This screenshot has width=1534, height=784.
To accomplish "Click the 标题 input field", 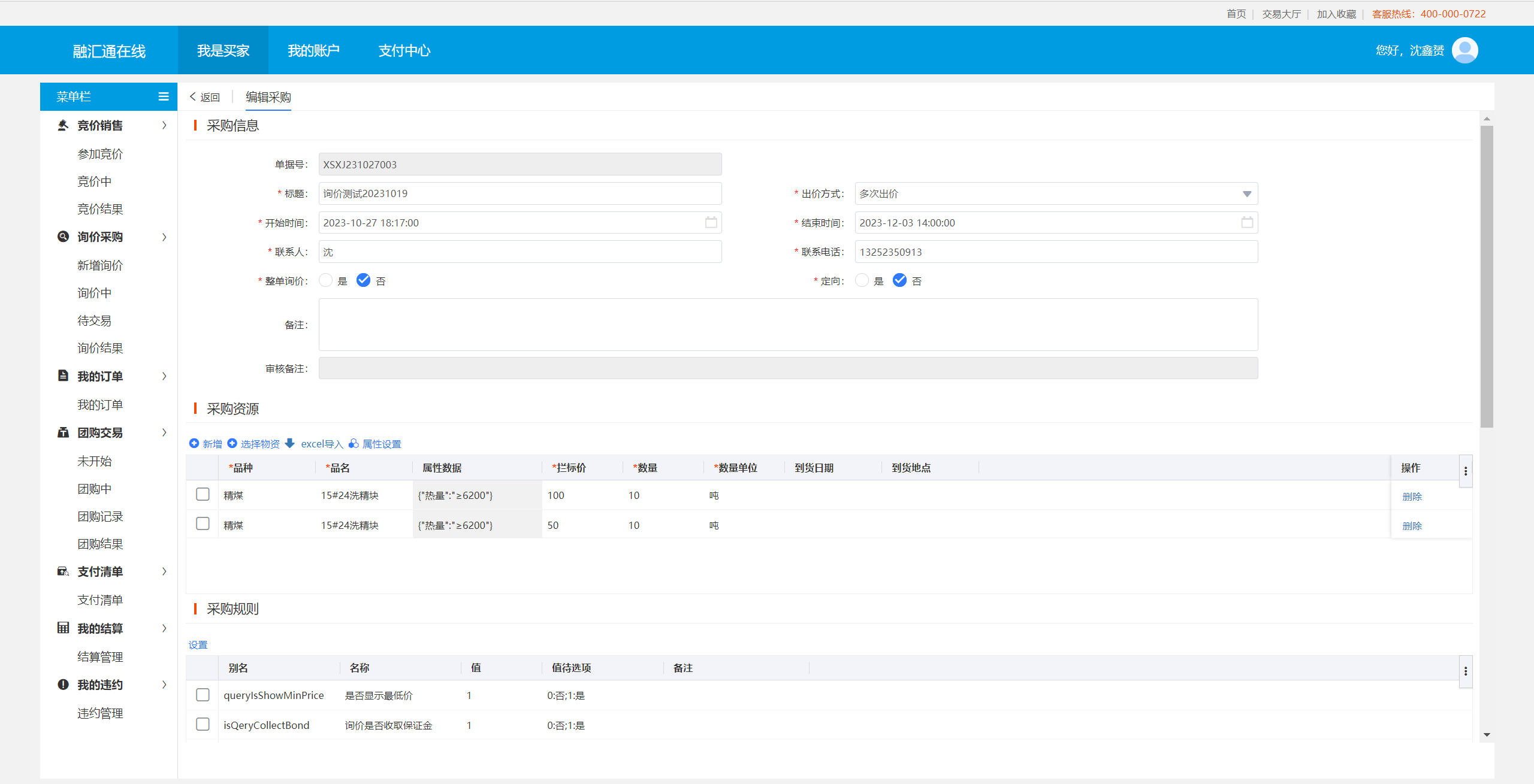I will point(520,193).
